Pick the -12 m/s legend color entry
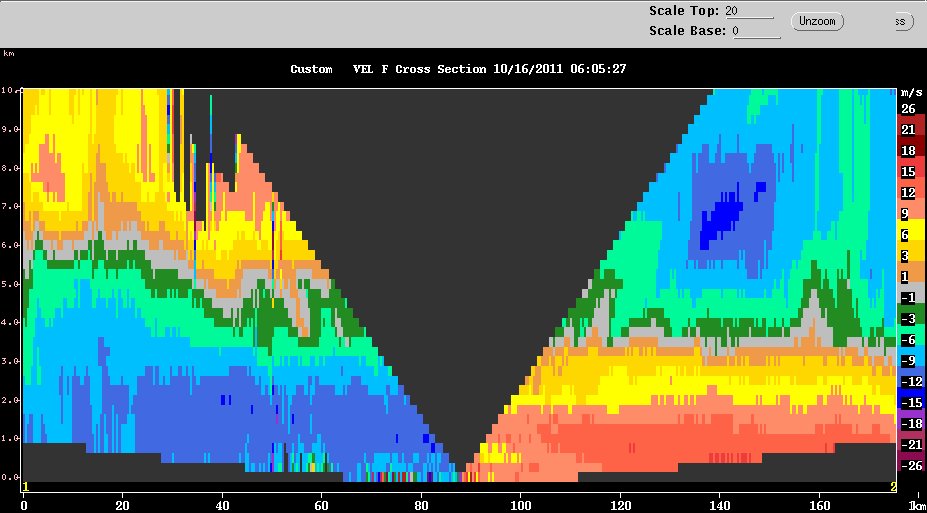The image size is (927, 513). pos(912,382)
